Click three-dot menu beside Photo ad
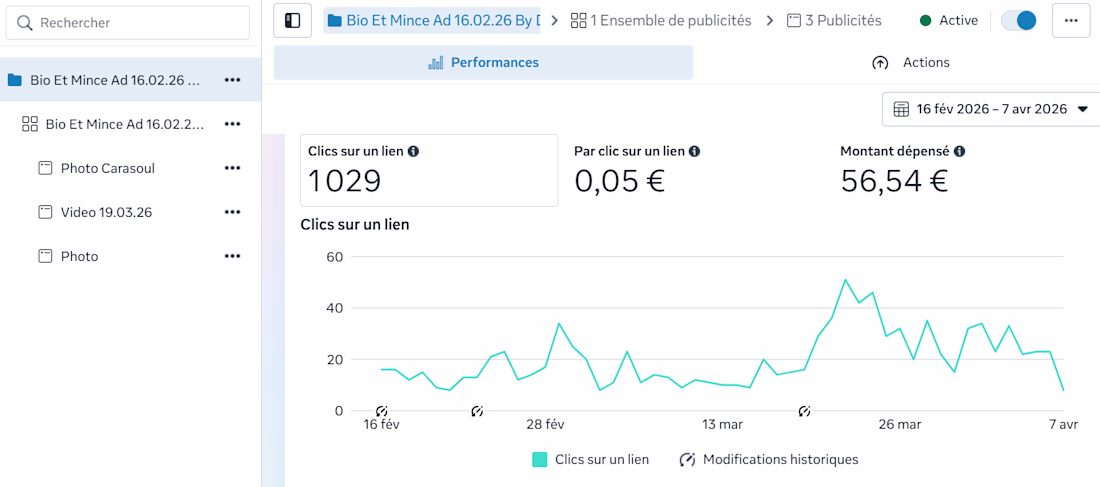Screen dimensions: 1100x487 point(232,256)
